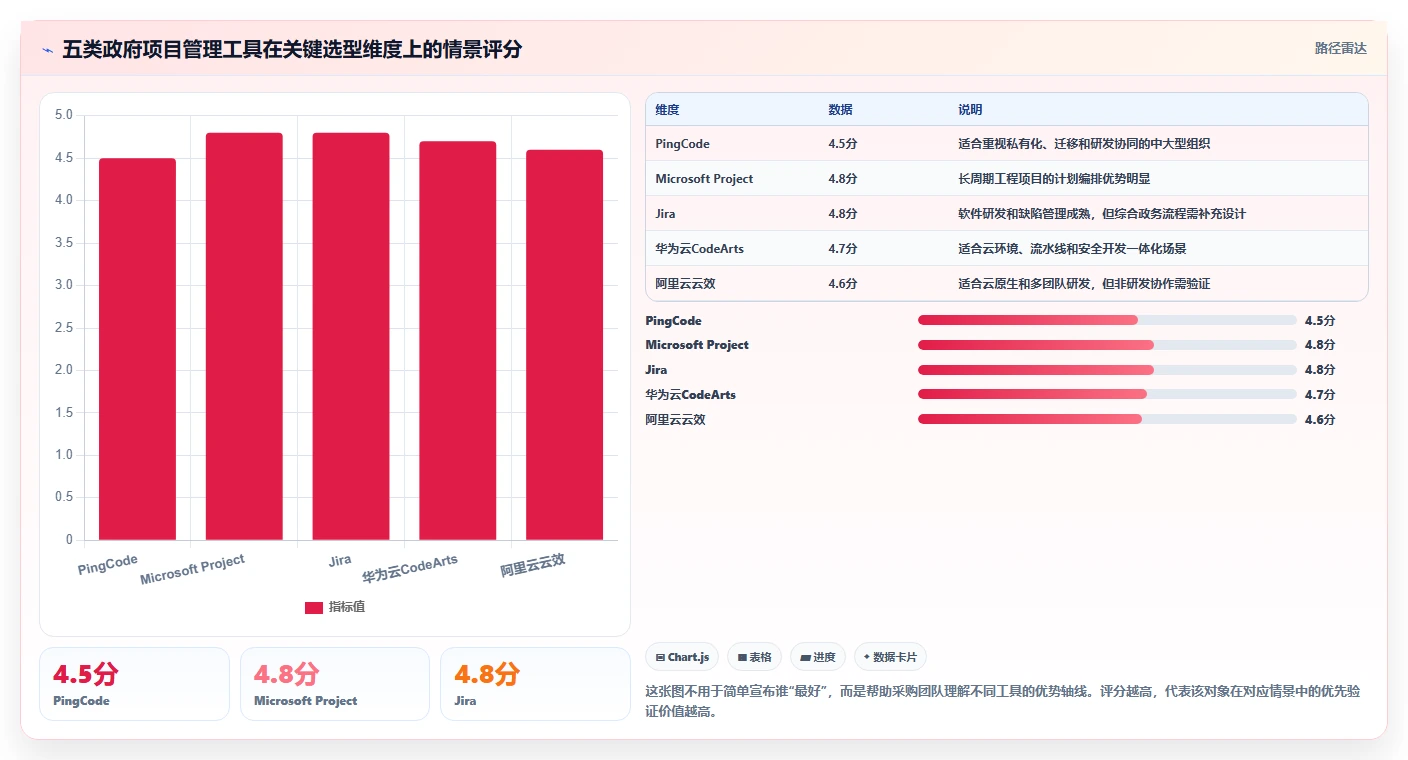
Task: Click the 长周期工程项目 description cell
Action: (x=1054, y=179)
